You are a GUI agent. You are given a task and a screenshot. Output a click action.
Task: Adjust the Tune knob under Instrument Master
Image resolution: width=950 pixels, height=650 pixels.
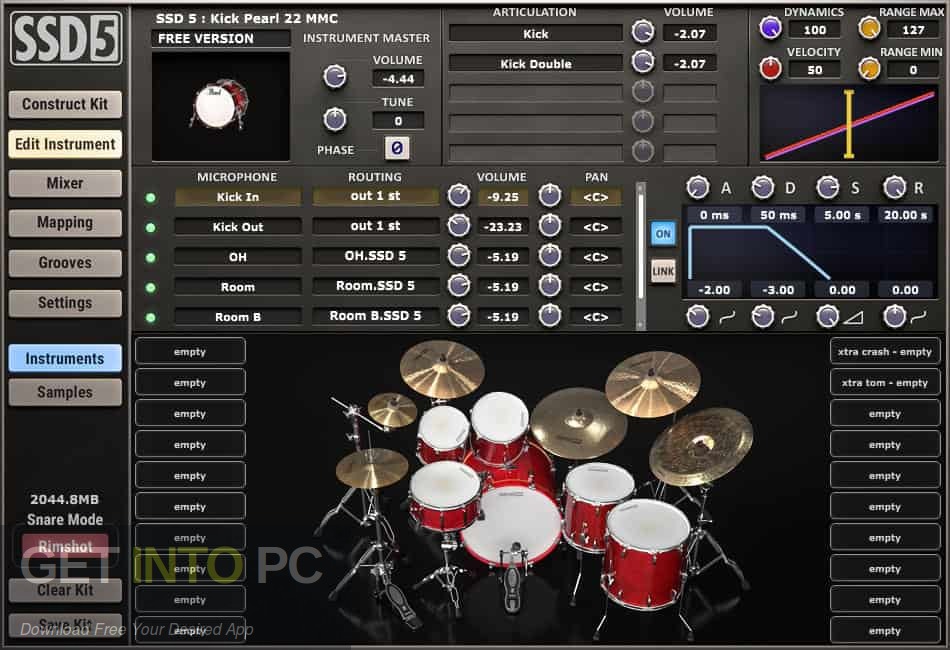[x=335, y=120]
